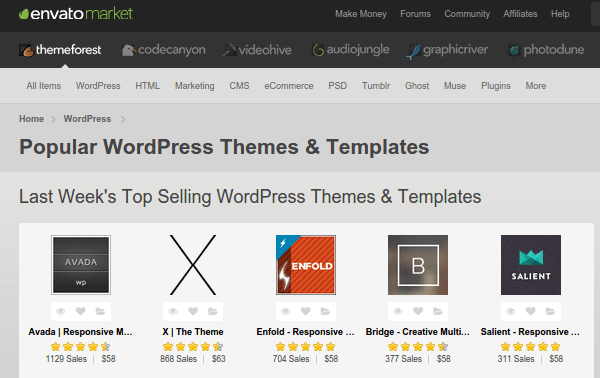Add Avada to a collection folder
Image resolution: width=600 pixels, height=378 pixels.
[x=100, y=311]
